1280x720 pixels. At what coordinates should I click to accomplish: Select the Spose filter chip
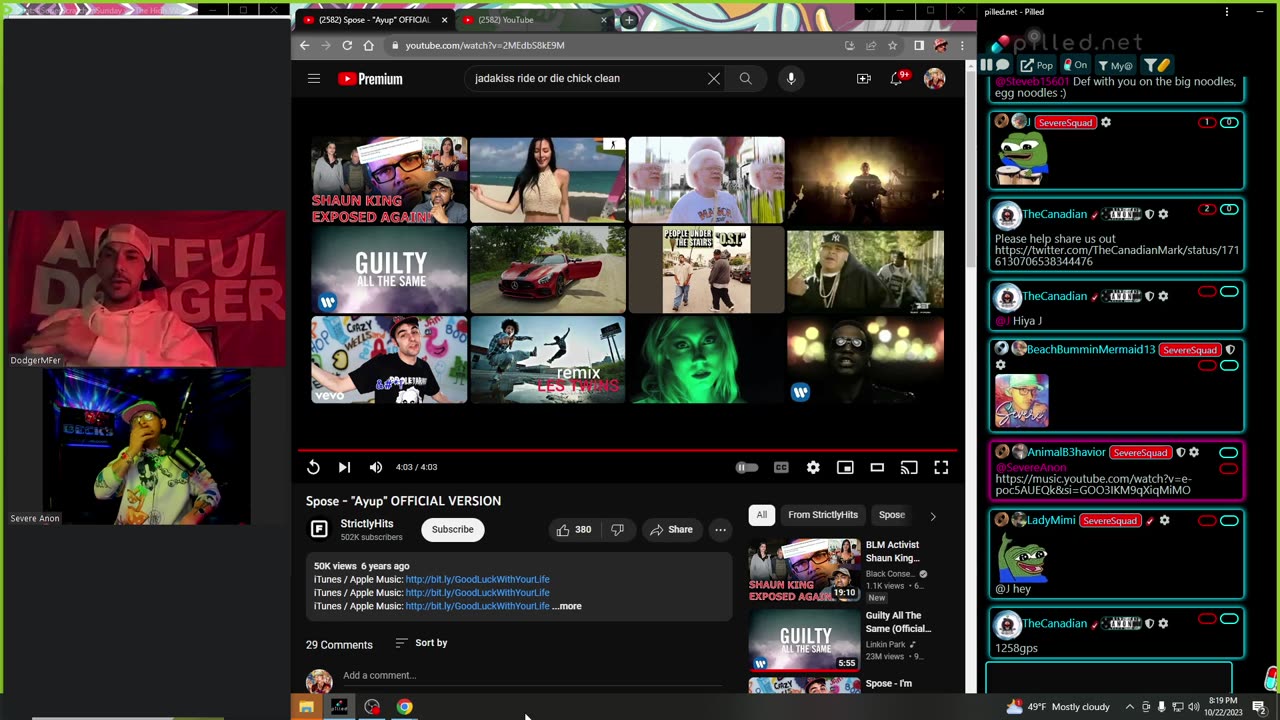click(892, 515)
